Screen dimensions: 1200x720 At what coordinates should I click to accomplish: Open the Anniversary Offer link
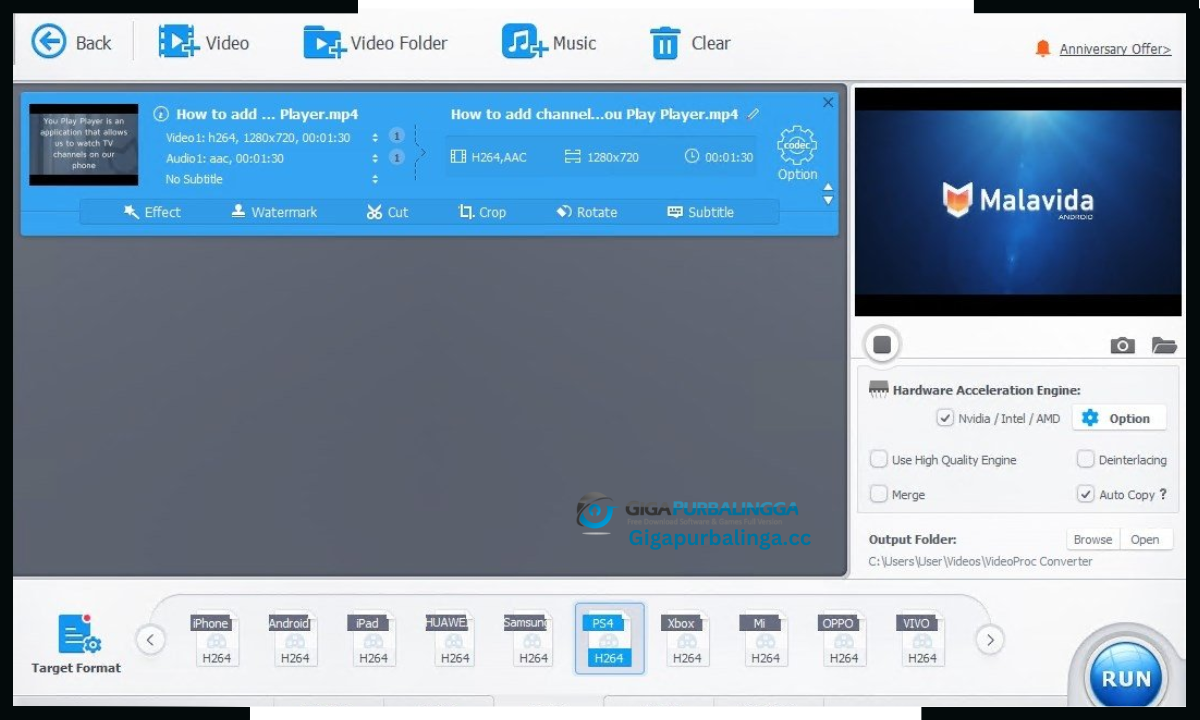click(1115, 49)
